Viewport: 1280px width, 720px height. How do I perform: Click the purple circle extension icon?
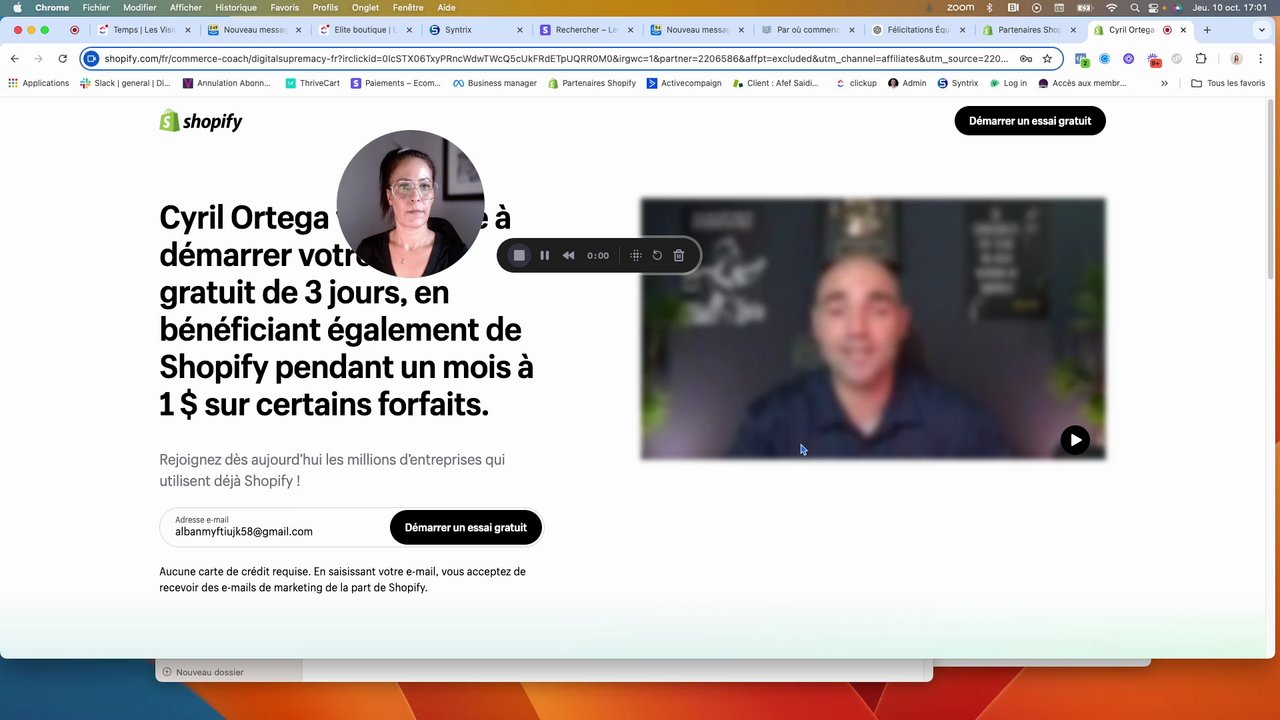point(1129,58)
